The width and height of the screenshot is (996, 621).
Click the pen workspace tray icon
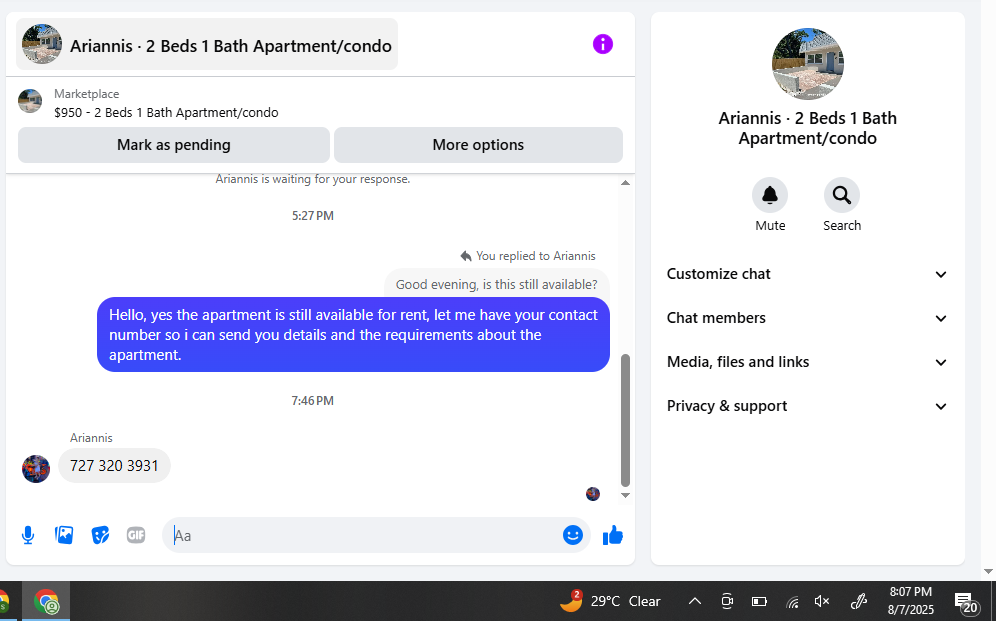(x=859, y=601)
